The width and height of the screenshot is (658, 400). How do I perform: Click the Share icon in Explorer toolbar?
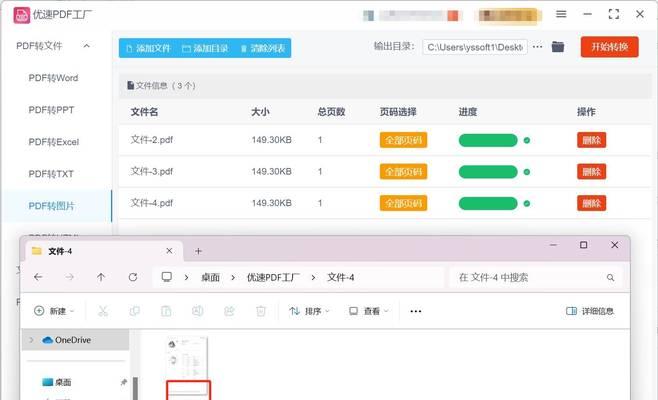click(x=229, y=311)
